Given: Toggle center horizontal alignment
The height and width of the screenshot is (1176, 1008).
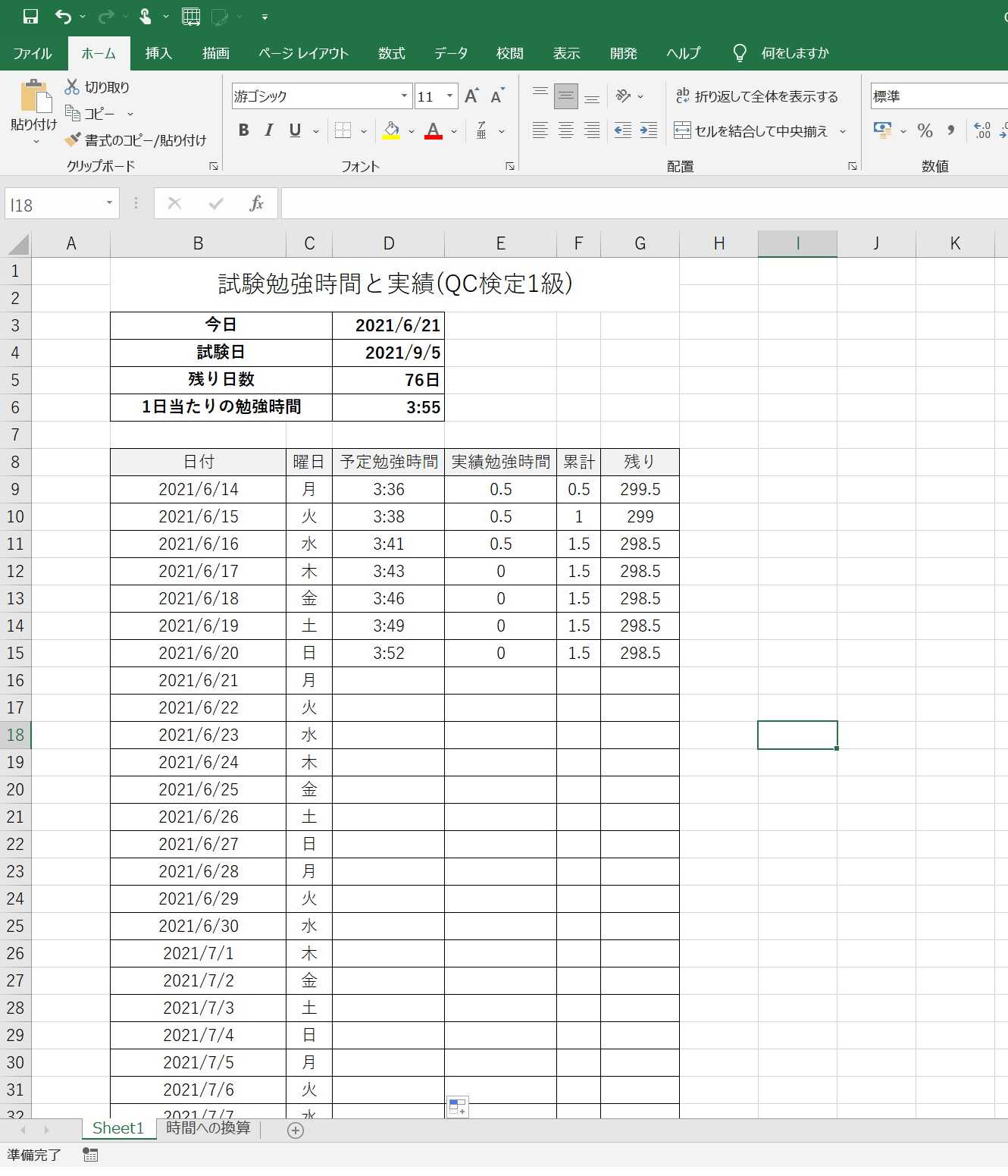Looking at the screenshot, I should [566, 130].
